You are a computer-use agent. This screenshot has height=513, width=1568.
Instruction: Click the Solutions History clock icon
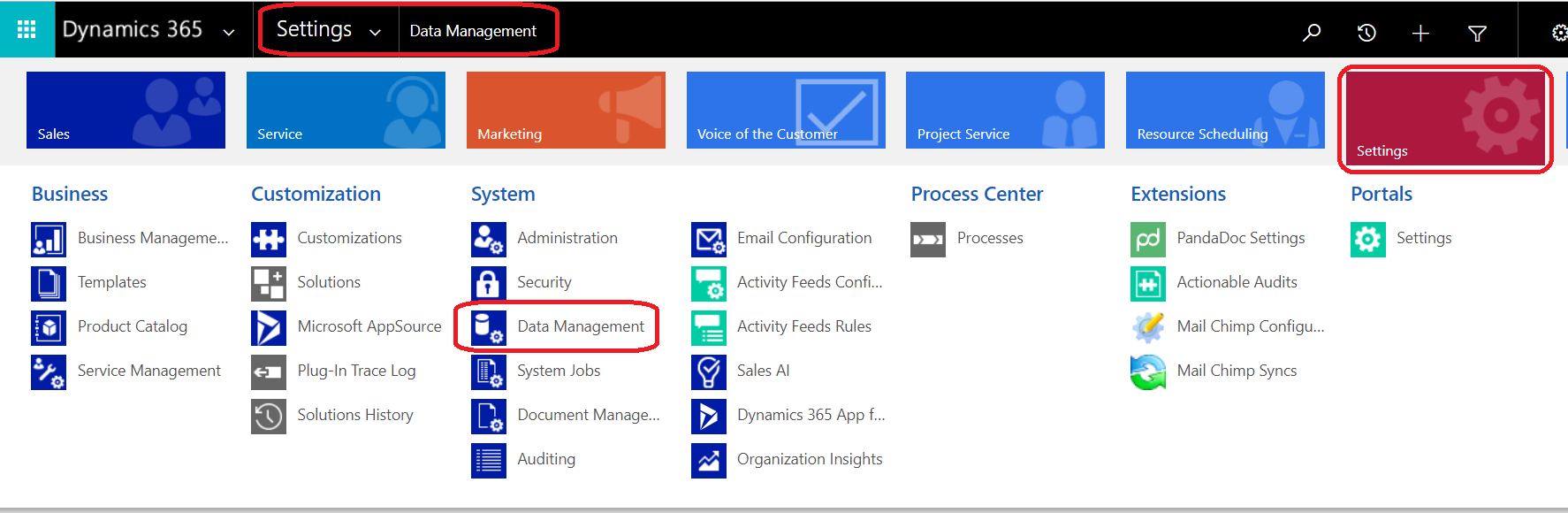269,417
